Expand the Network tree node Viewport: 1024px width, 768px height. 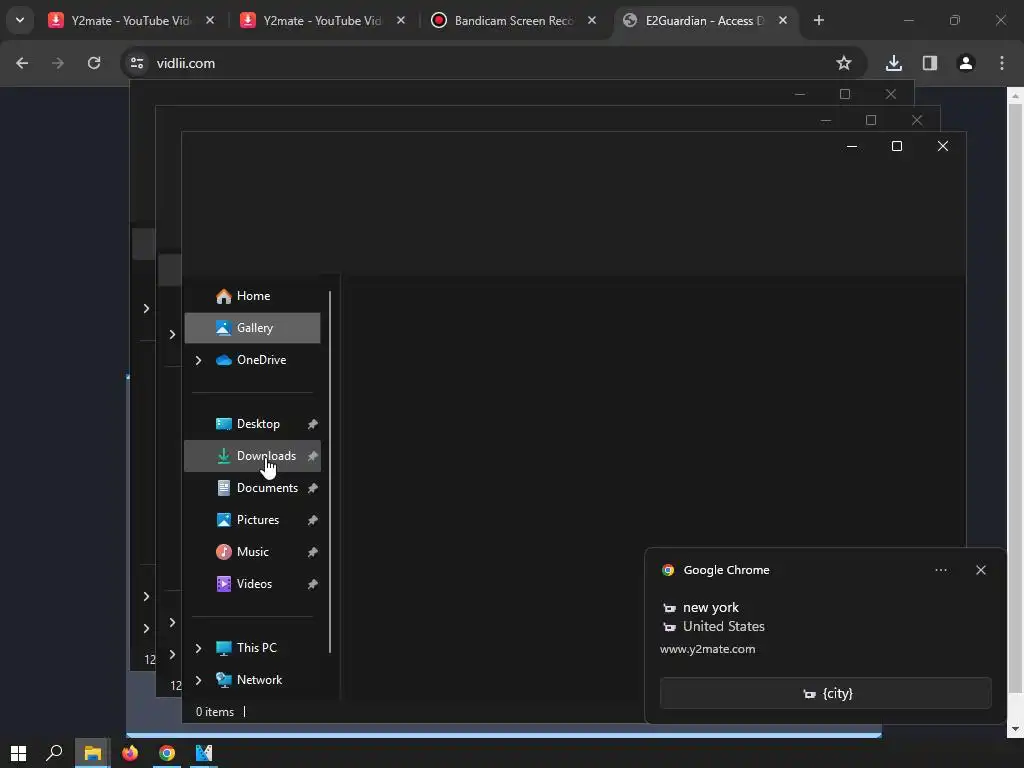tap(199, 680)
